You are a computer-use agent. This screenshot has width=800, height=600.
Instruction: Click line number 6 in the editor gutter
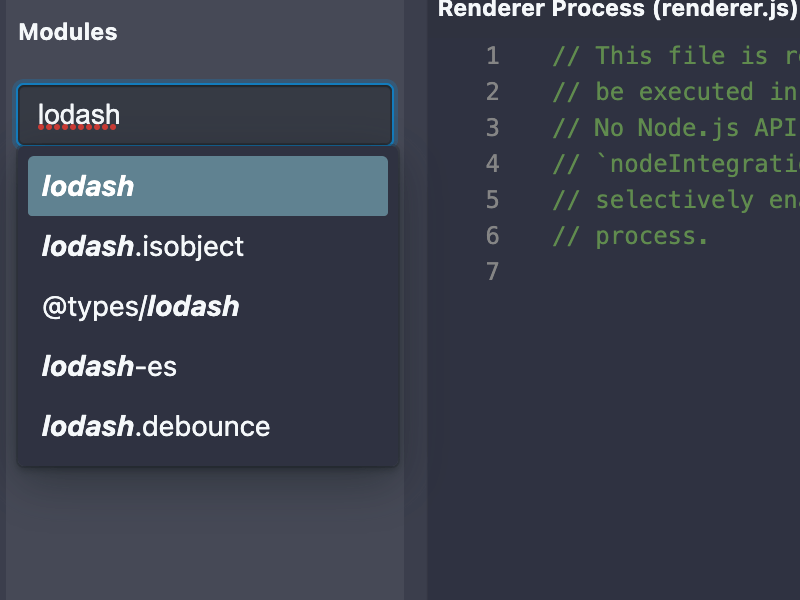coord(492,236)
